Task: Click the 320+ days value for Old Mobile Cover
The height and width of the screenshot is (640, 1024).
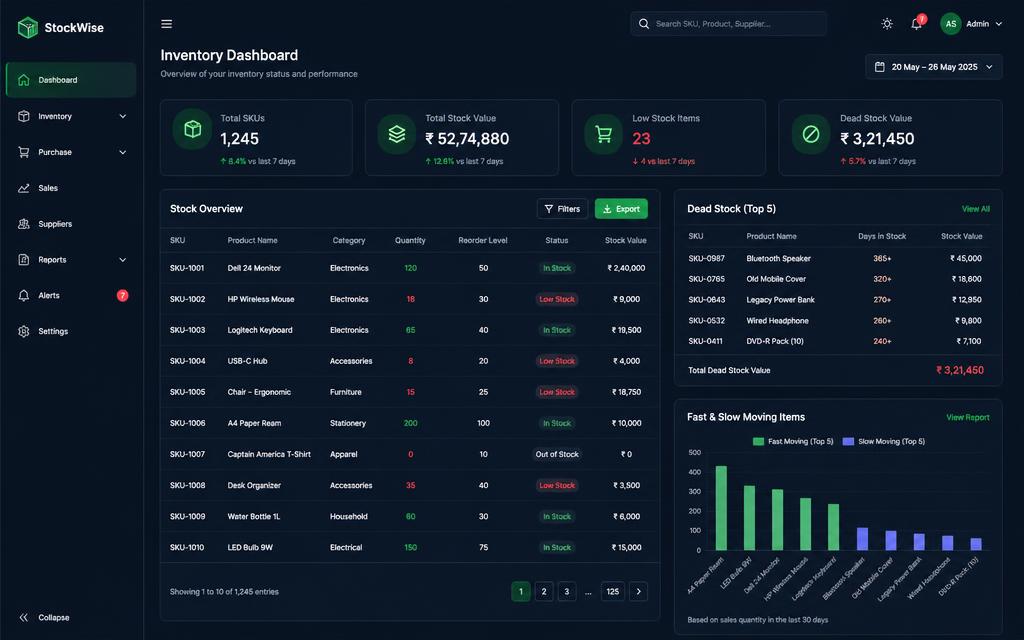Action: coord(882,279)
